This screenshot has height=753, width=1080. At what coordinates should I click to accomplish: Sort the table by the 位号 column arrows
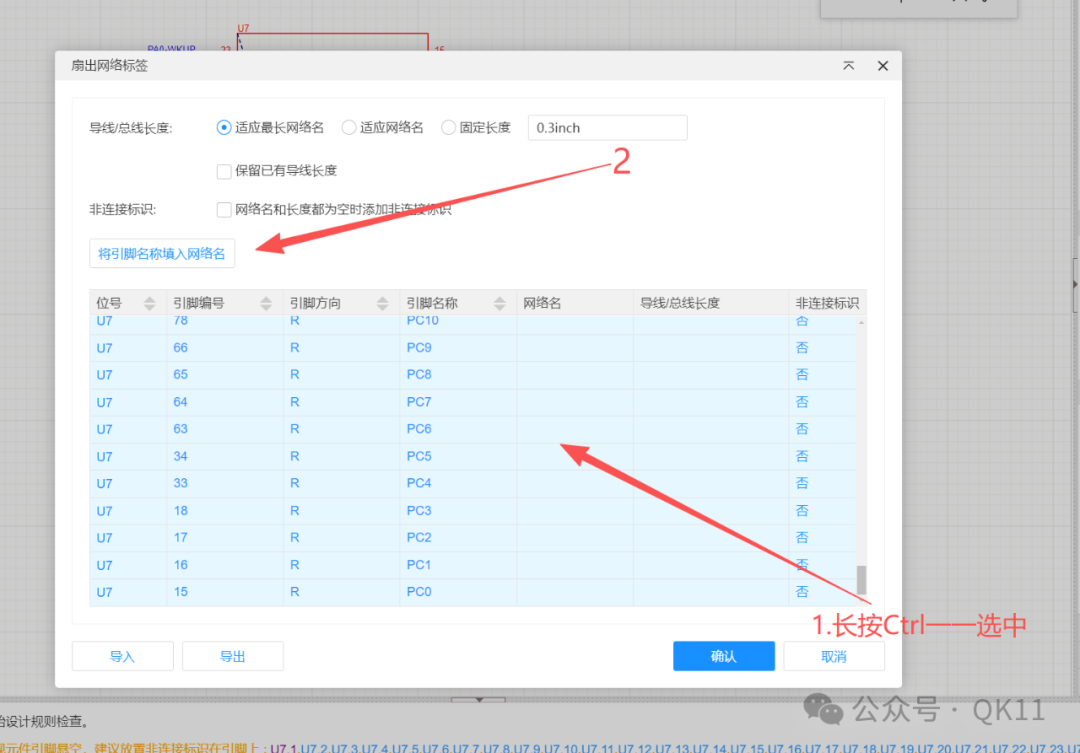click(149, 303)
